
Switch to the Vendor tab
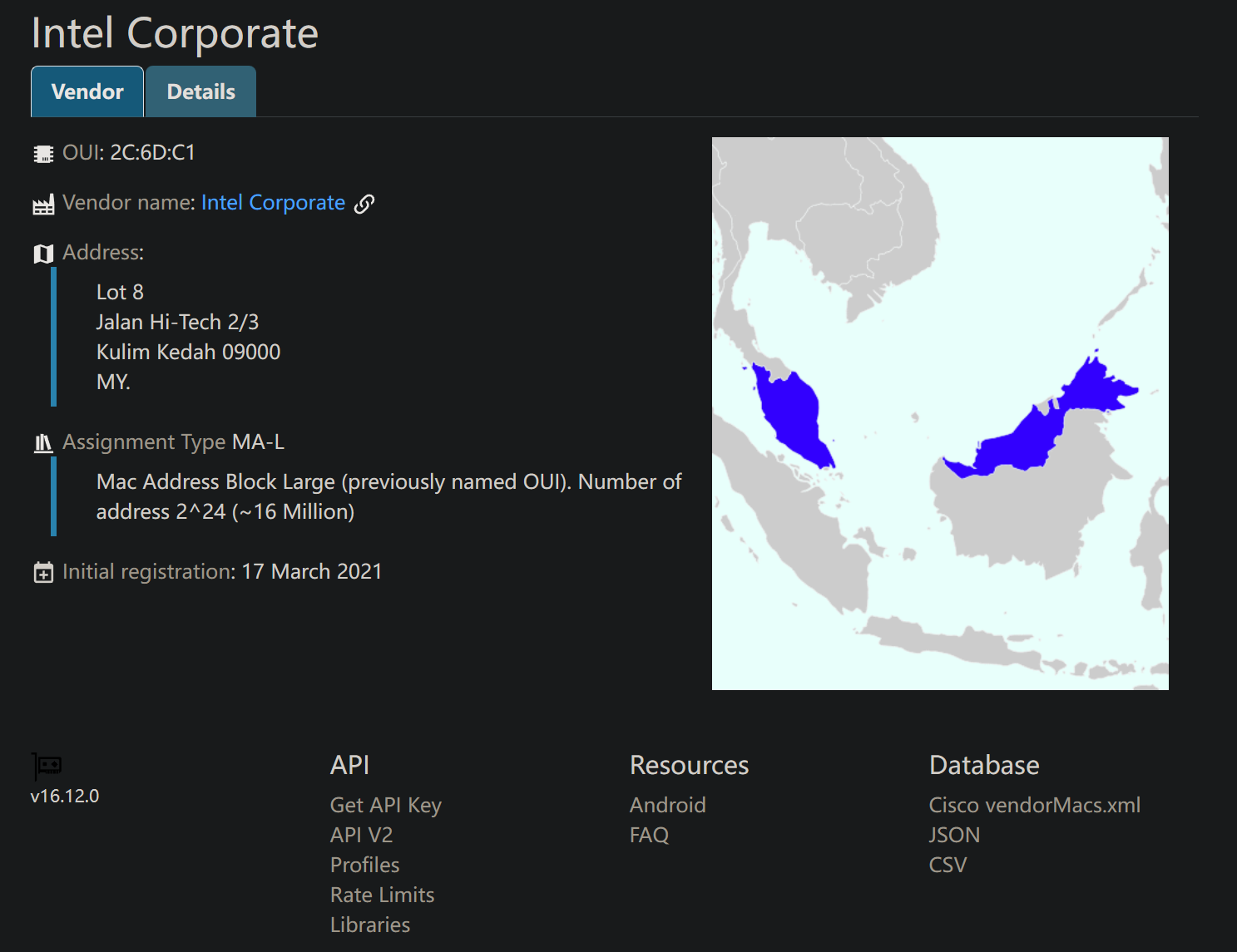click(x=87, y=91)
